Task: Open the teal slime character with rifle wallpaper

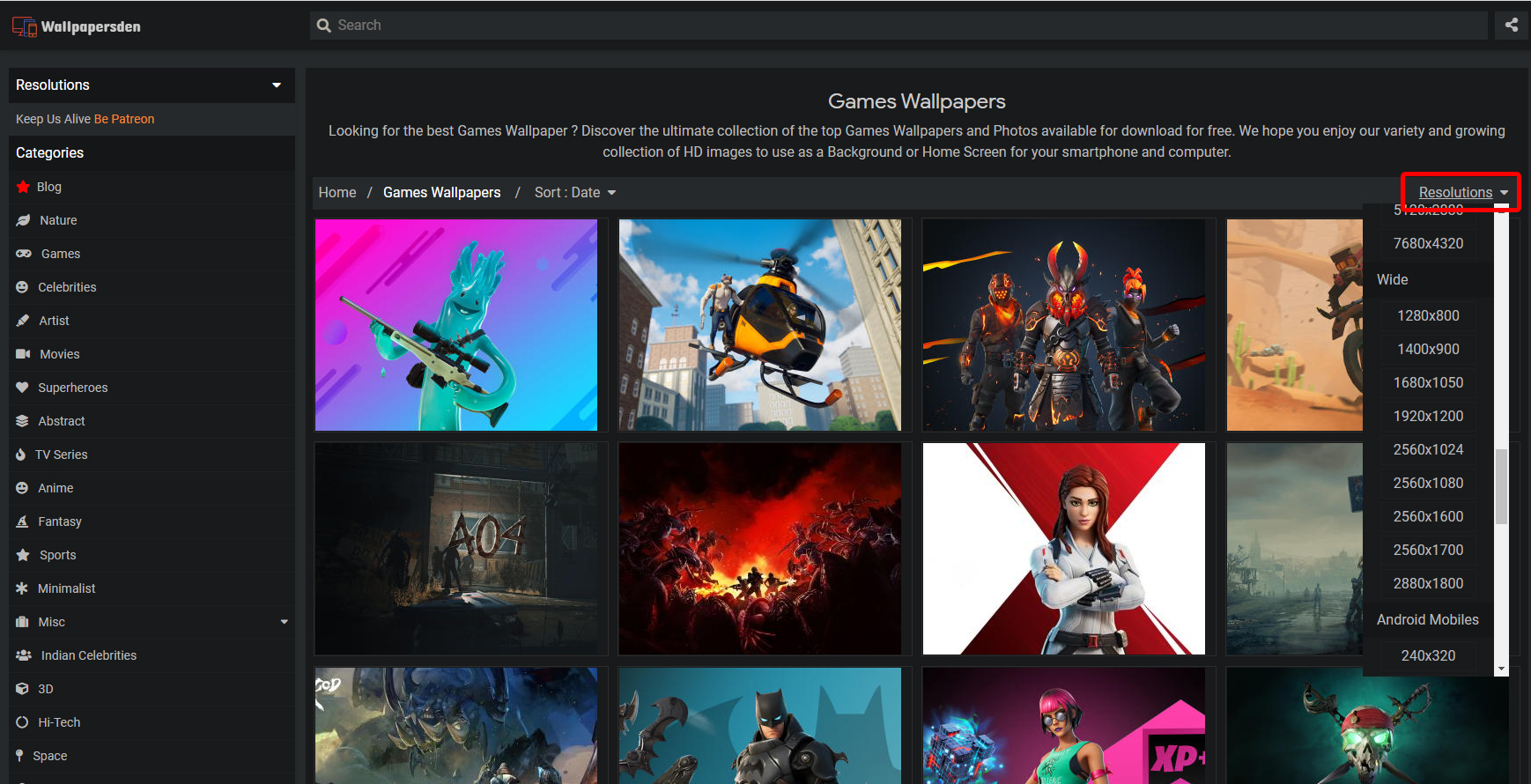Action: coord(456,325)
